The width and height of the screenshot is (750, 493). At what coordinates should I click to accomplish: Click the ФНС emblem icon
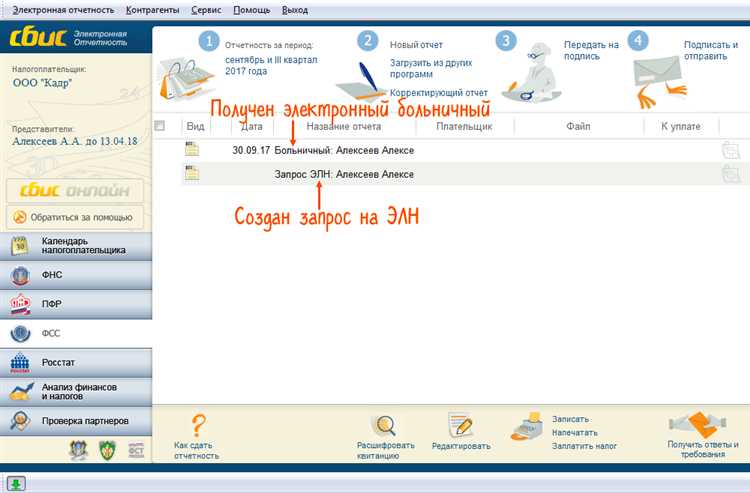click(x=20, y=275)
